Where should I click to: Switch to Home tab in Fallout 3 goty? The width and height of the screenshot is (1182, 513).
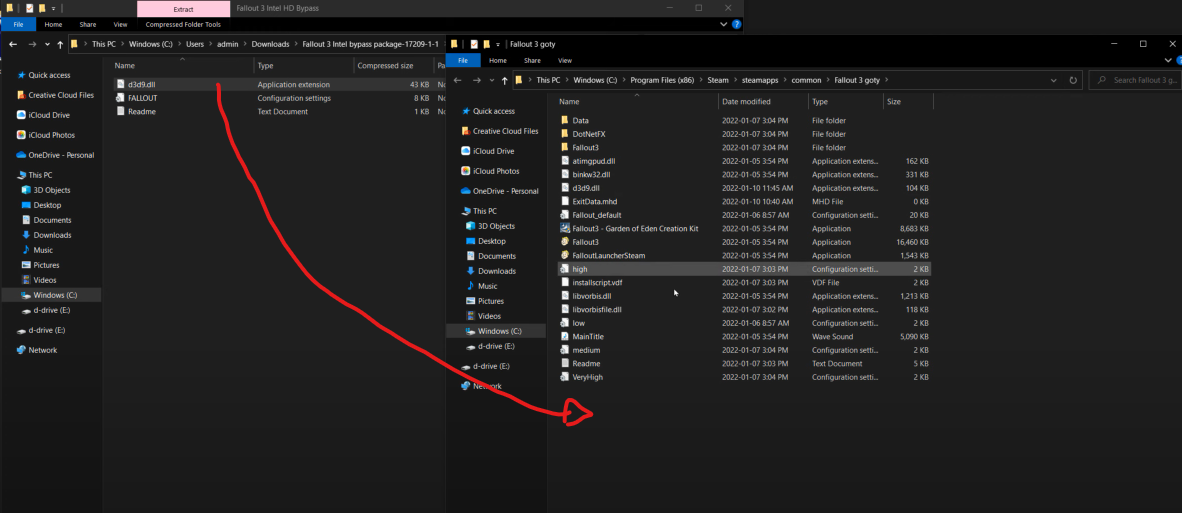pyautogui.click(x=498, y=60)
